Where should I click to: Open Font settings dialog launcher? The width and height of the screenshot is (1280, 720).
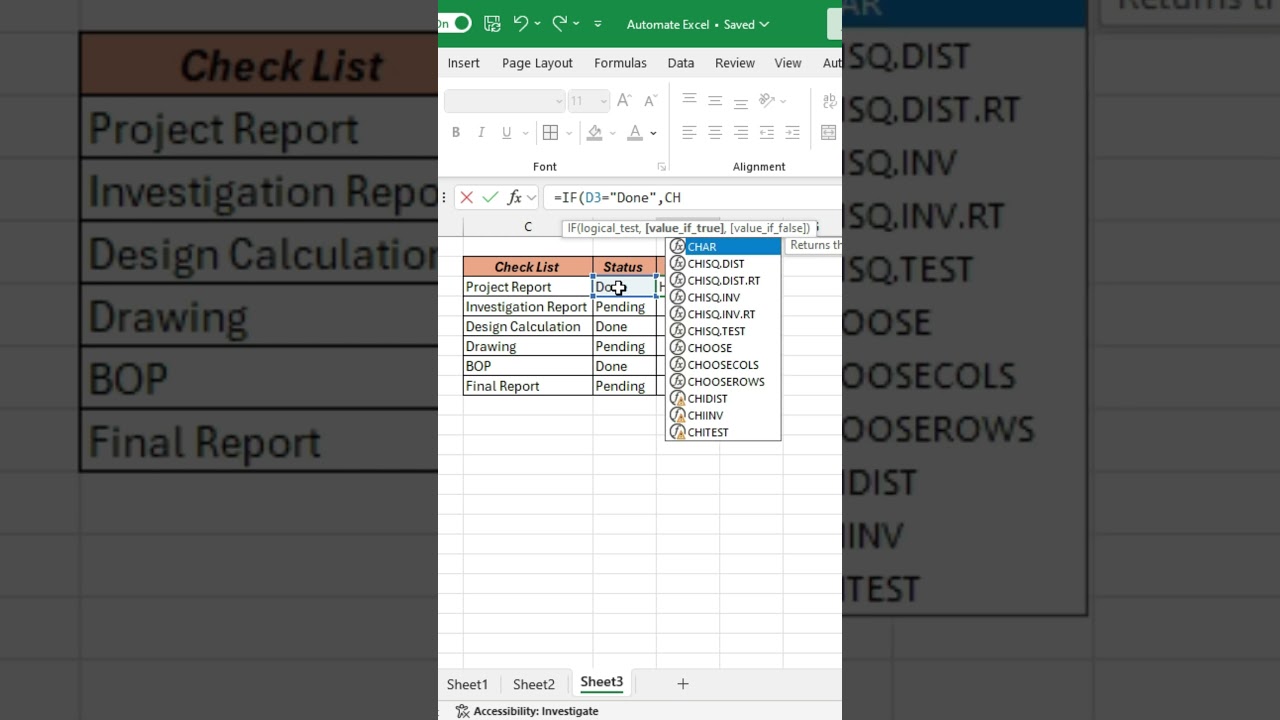pyautogui.click(x=661, y=167)
